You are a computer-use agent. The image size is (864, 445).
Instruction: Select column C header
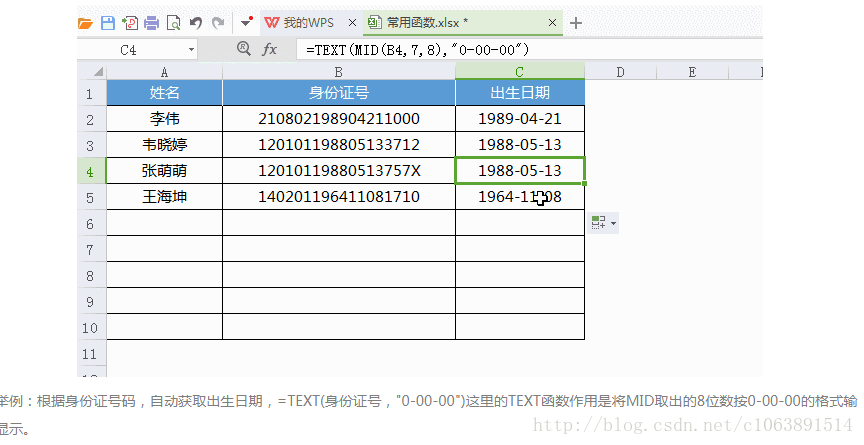tap(520, 72)
